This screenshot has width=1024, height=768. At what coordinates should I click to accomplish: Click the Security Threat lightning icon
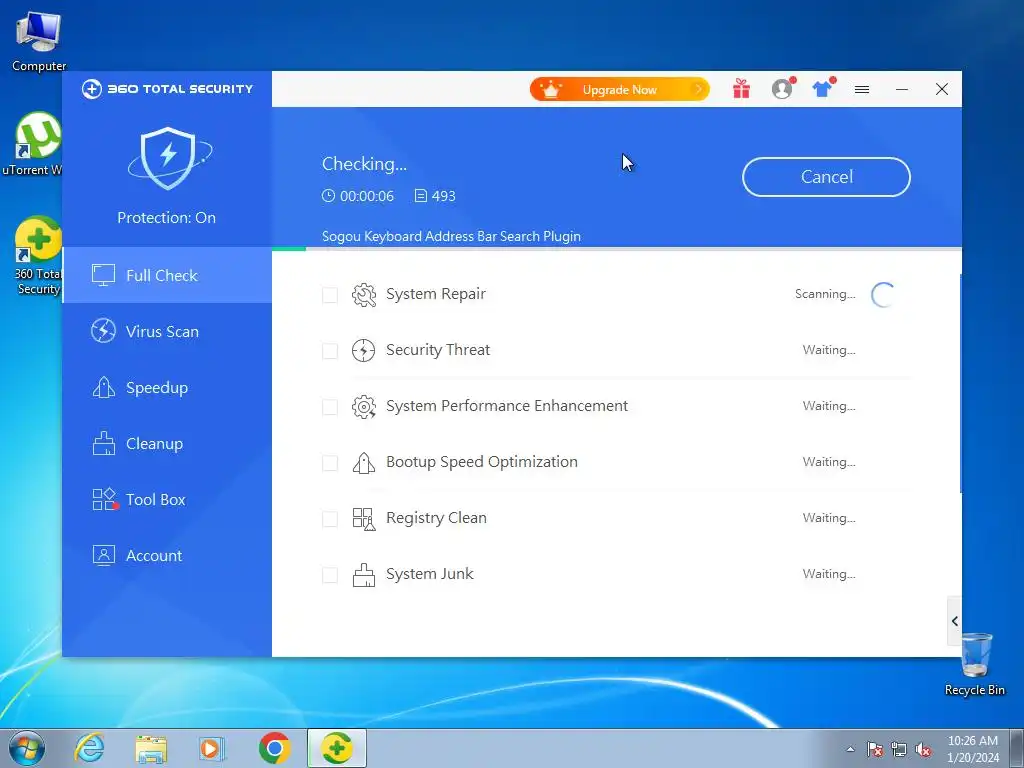pos(364,351)
